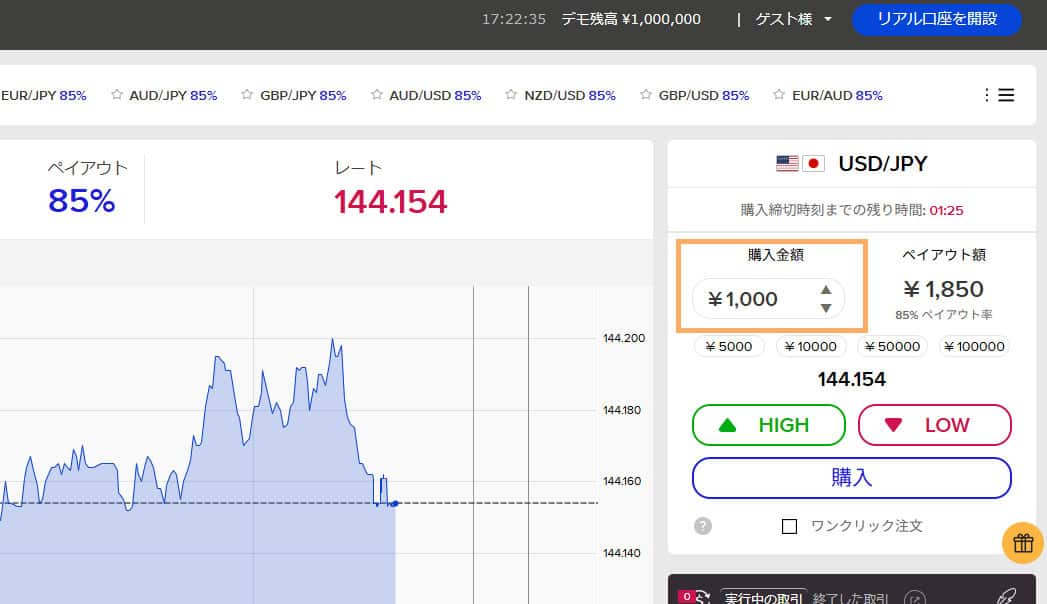Select the AUD/JPY 85% asset
This screenshot has width=1047, height=604.
pos(173,95)
